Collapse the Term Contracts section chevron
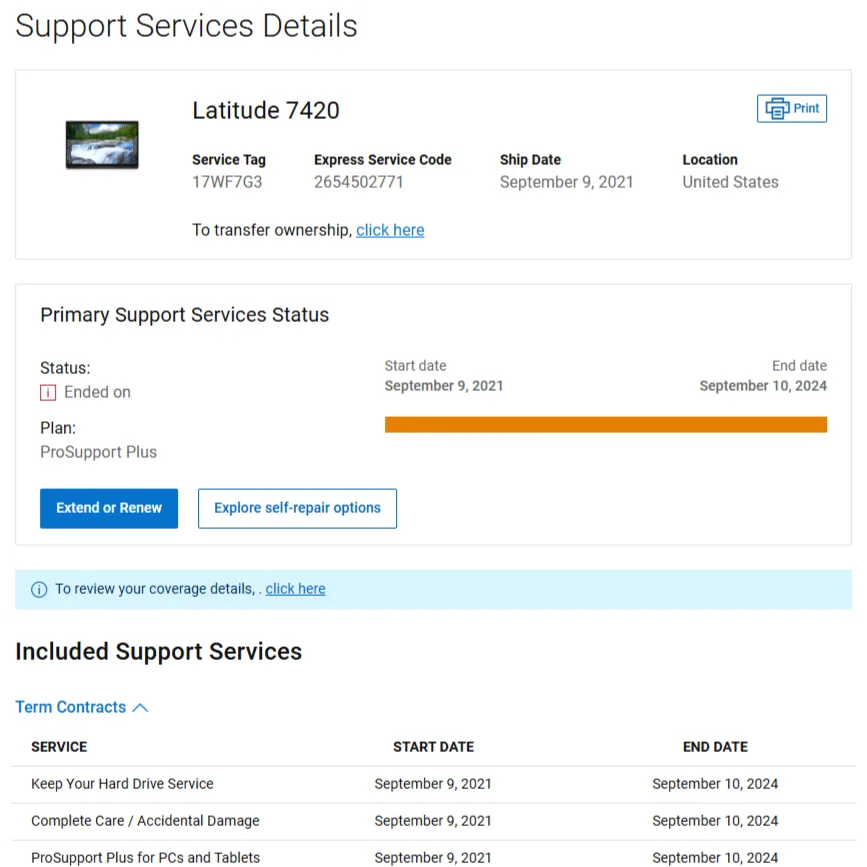867x867 pixels. (141, 706)
